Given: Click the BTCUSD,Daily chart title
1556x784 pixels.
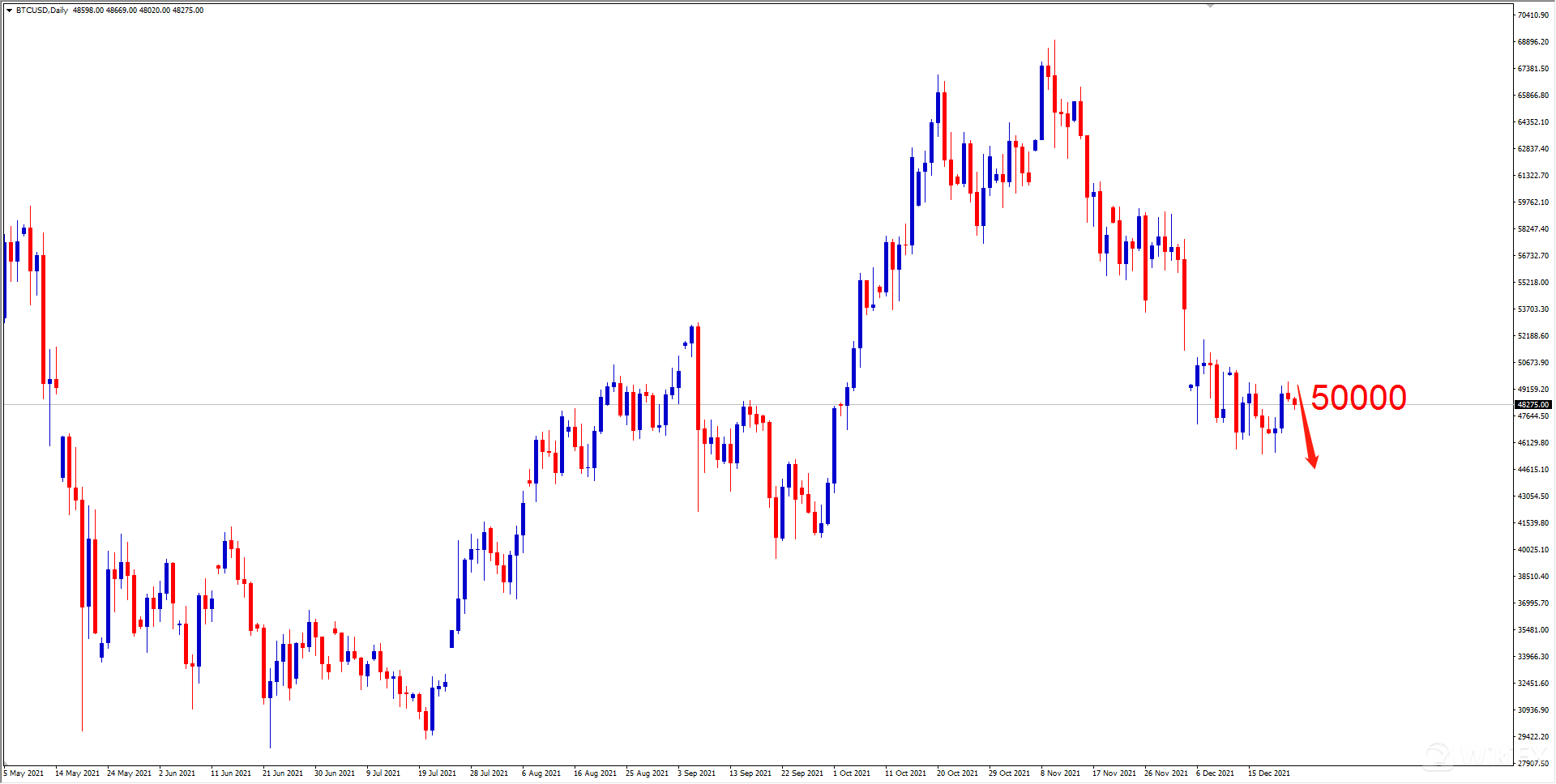Looking at the screenshot, I should click(x=42, y=11).
